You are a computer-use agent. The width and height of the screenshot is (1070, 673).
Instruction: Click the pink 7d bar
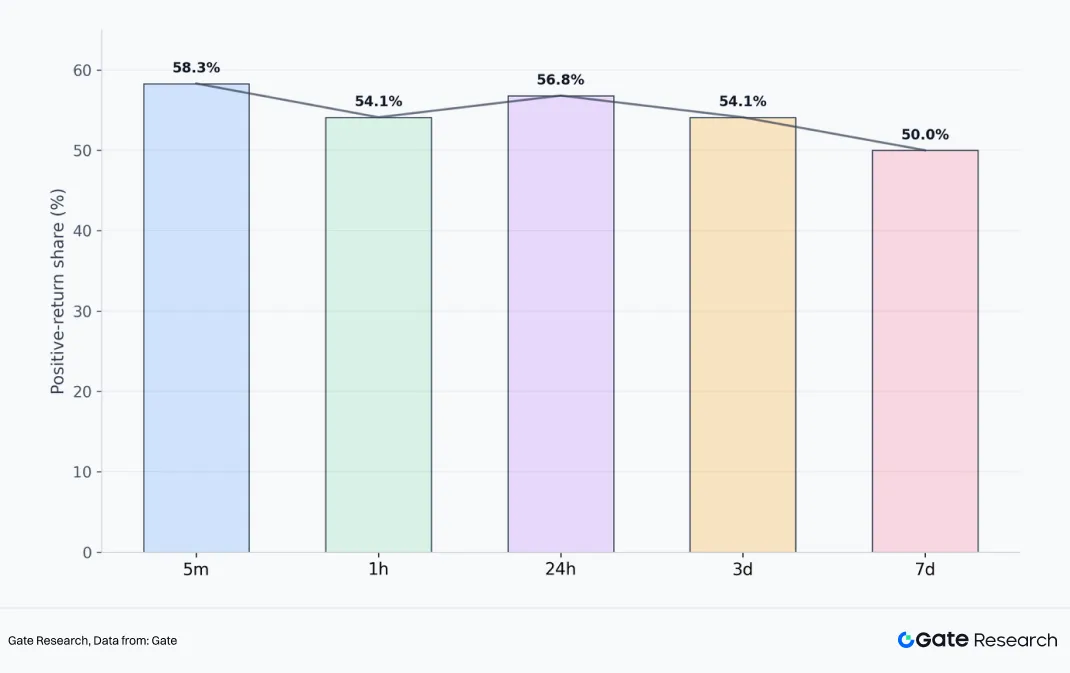[925, 351]
